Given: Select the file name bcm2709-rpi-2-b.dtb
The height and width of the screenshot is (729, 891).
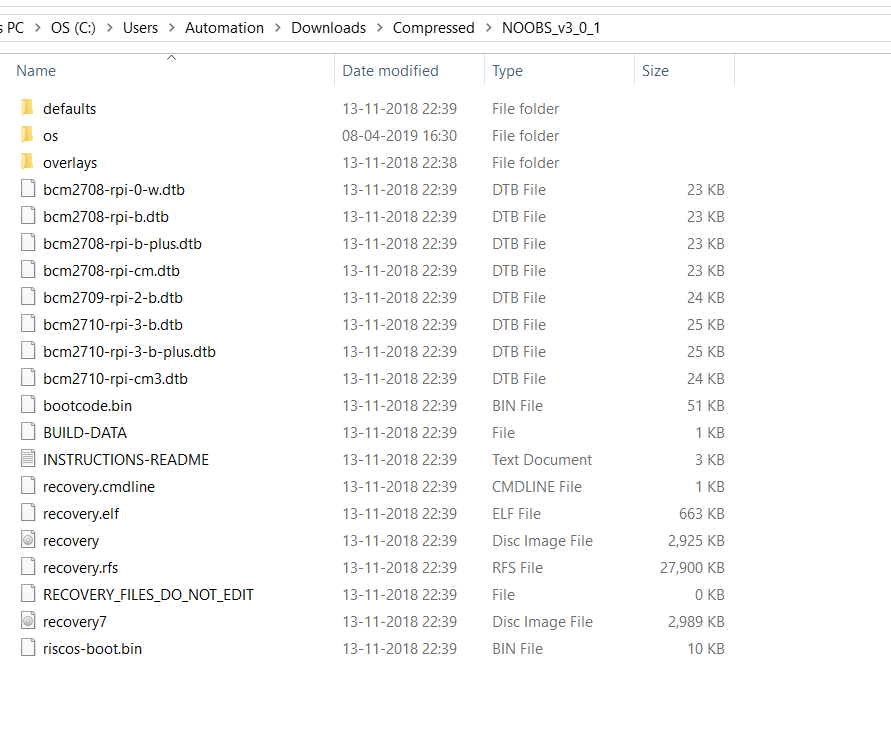Looking at the screenshot, I should tap(113, 298).
